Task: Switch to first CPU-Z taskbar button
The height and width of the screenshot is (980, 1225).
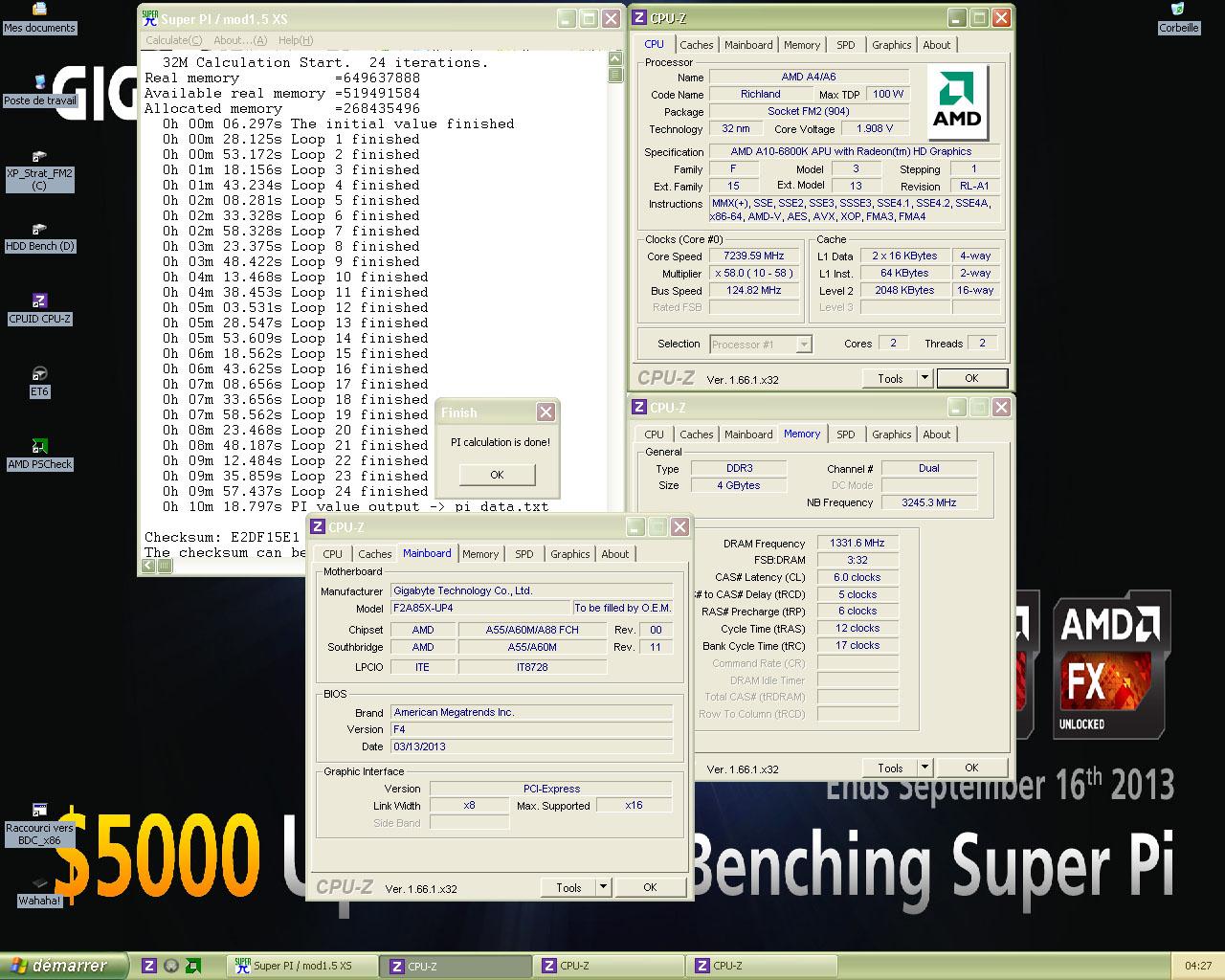Action: 457,966
